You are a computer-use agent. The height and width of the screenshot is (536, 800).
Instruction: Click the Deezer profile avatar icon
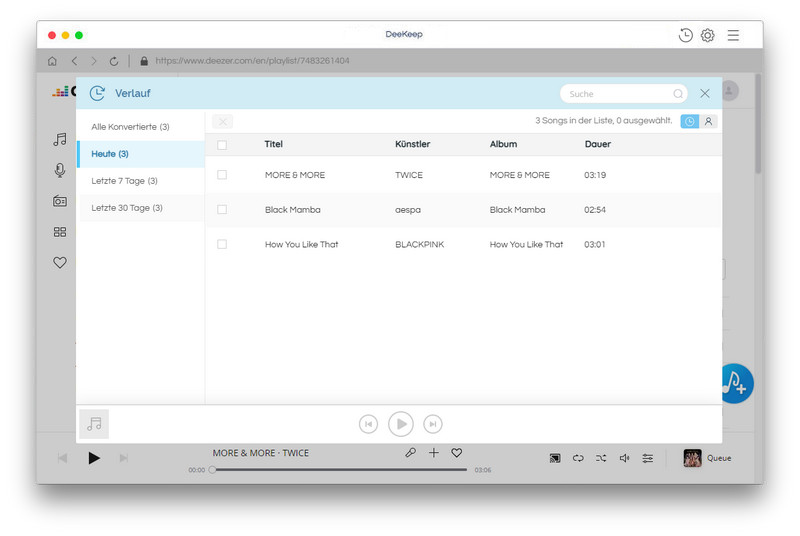pos(730,91)
